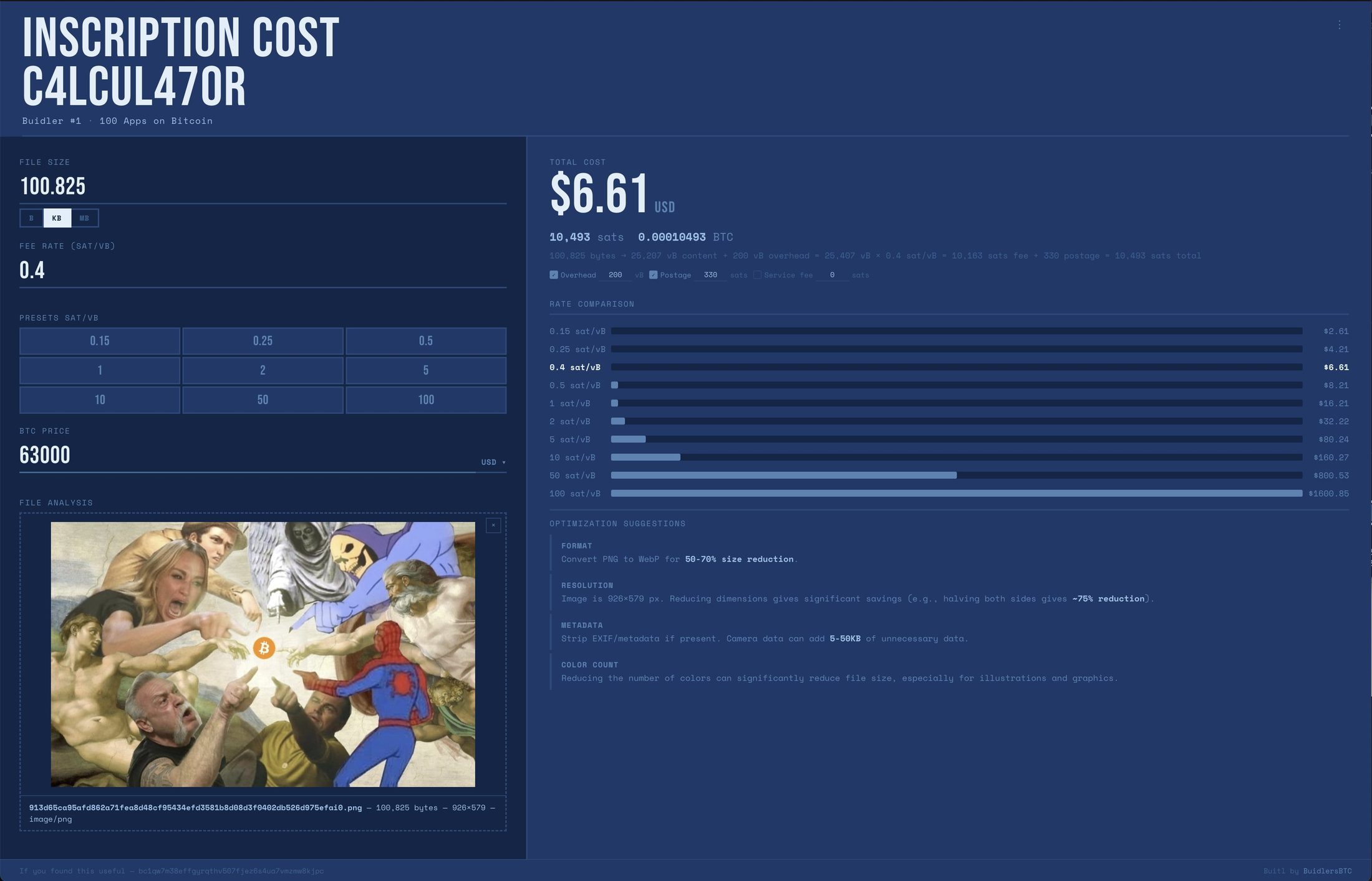This screenshot has height=881, width=1372.
Task: Click the 0.4 sat/vB comparison row label
Action: coord(575,367)
